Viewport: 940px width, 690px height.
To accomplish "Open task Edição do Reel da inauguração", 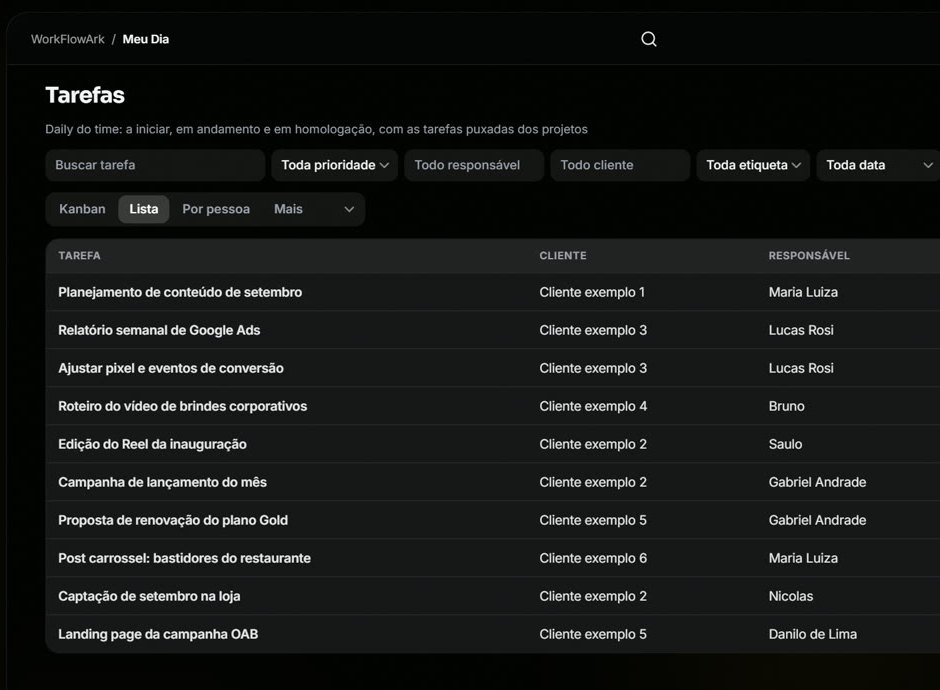I will (x=152, y=444).
